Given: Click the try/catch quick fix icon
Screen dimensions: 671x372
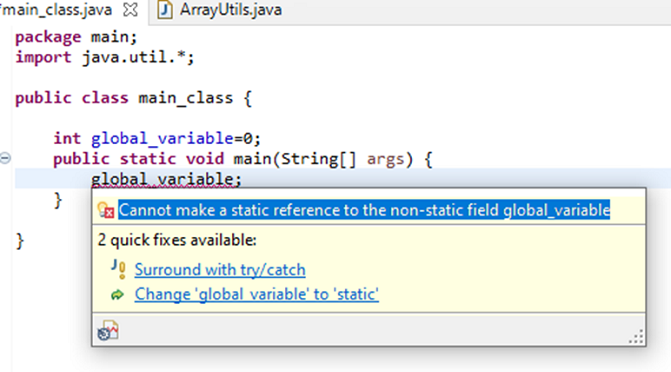Looking at the screenshot, I should (x=119, y=269).
